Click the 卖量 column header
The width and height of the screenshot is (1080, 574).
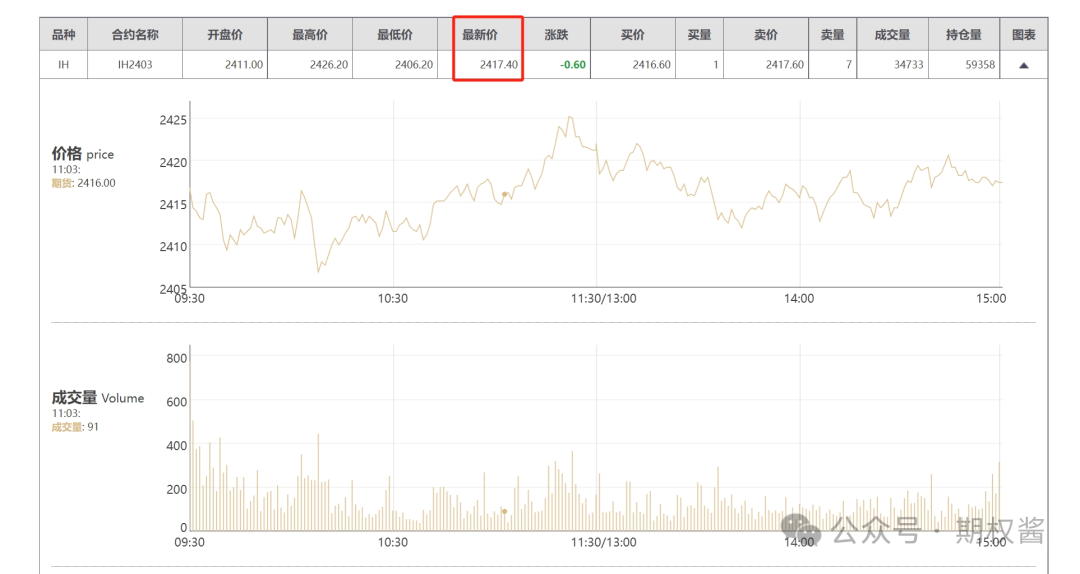point(833,34)
